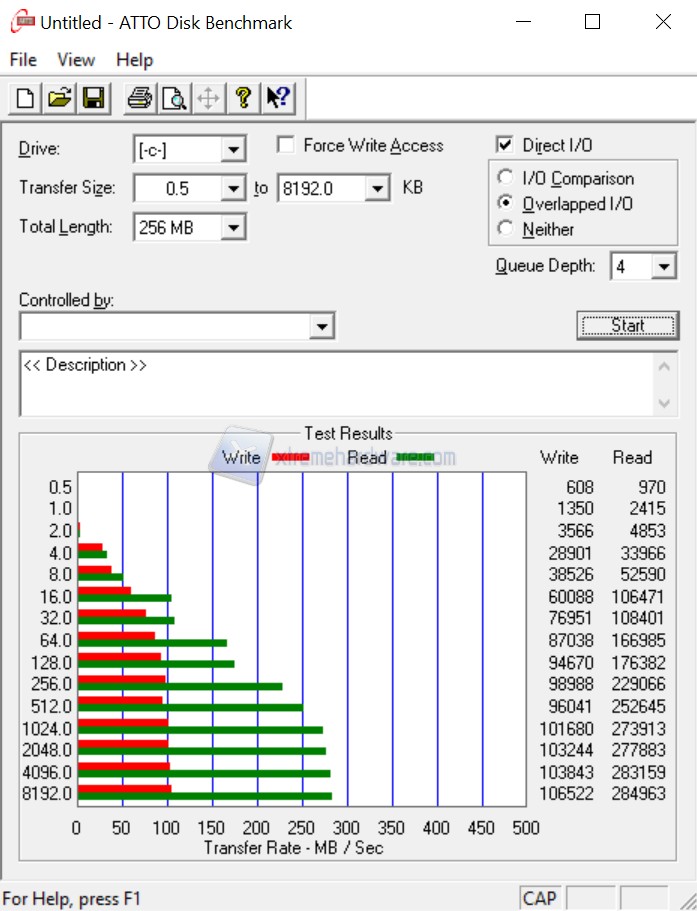Enable the Force Write Access checkbox
This screenshot has width=697, height=911.
286,146
